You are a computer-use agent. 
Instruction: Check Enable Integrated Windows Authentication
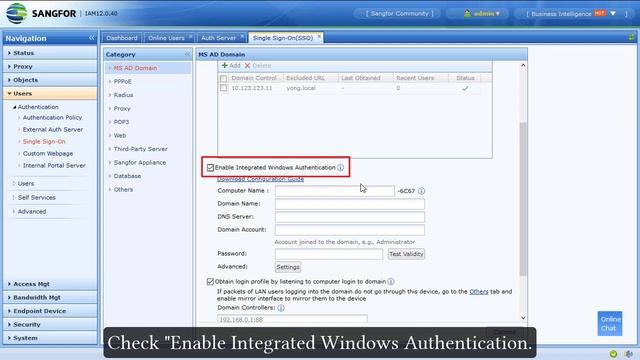coord(210,167)
